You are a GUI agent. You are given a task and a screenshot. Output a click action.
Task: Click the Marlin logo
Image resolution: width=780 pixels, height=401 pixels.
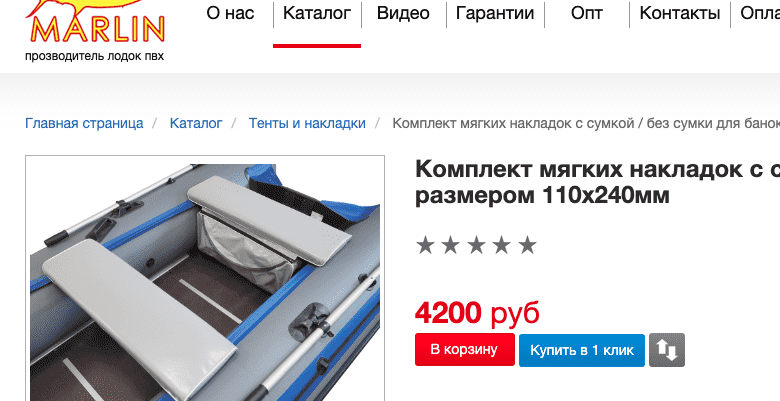tap(95, 22)
